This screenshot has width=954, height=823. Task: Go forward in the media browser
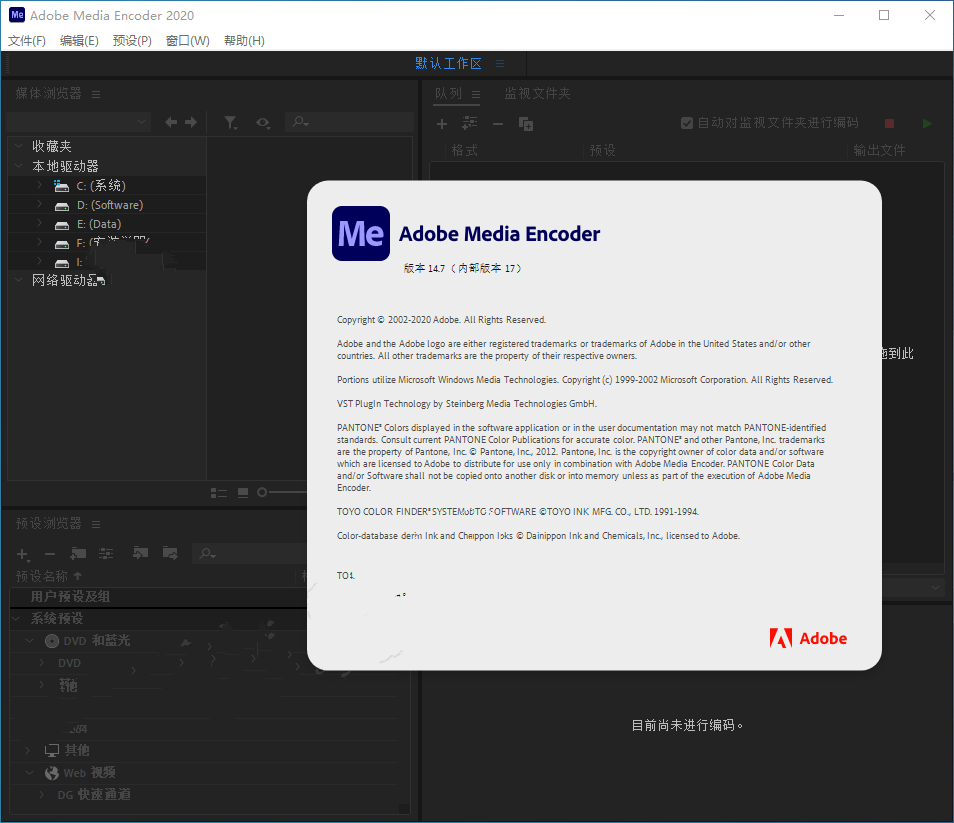[191, 122]
